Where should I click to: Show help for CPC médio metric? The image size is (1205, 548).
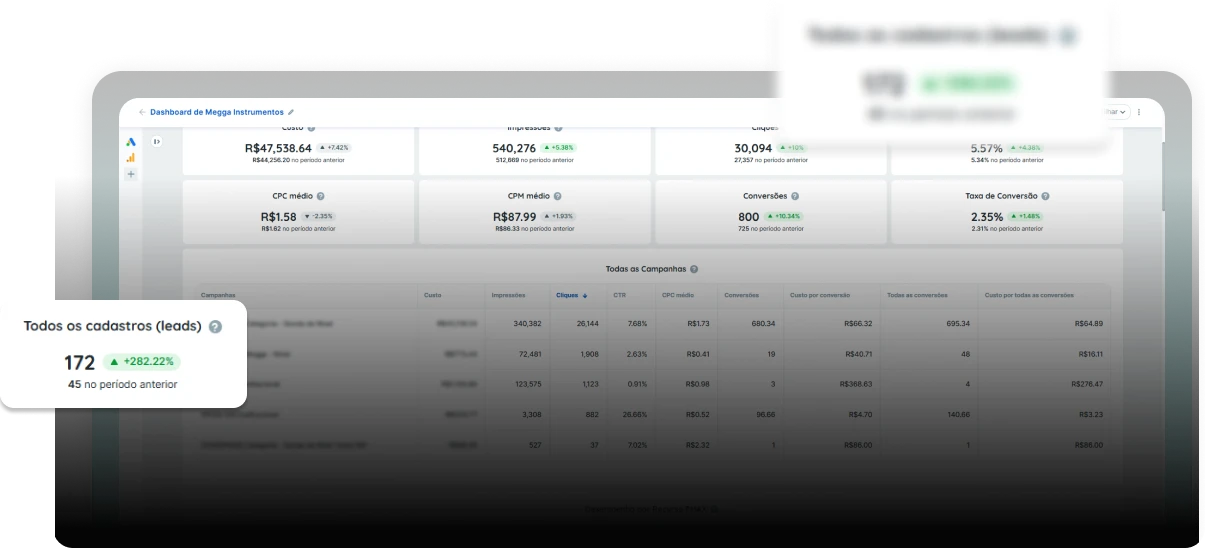[320, 197]
